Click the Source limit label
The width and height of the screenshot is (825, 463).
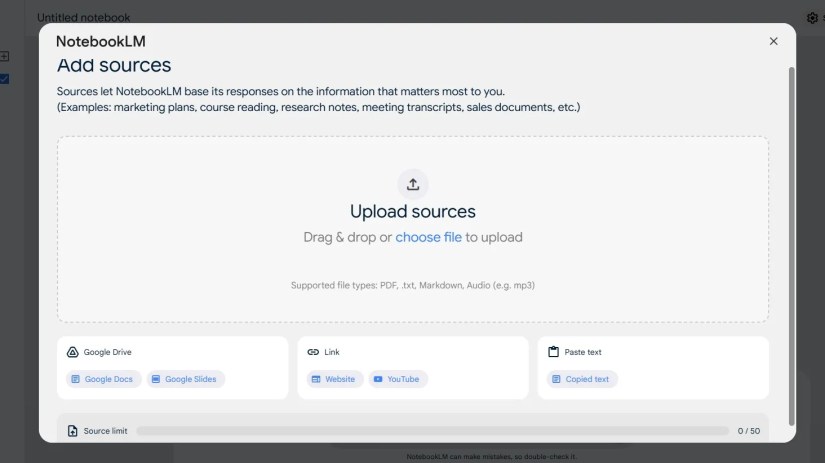[x=105, y=431]
